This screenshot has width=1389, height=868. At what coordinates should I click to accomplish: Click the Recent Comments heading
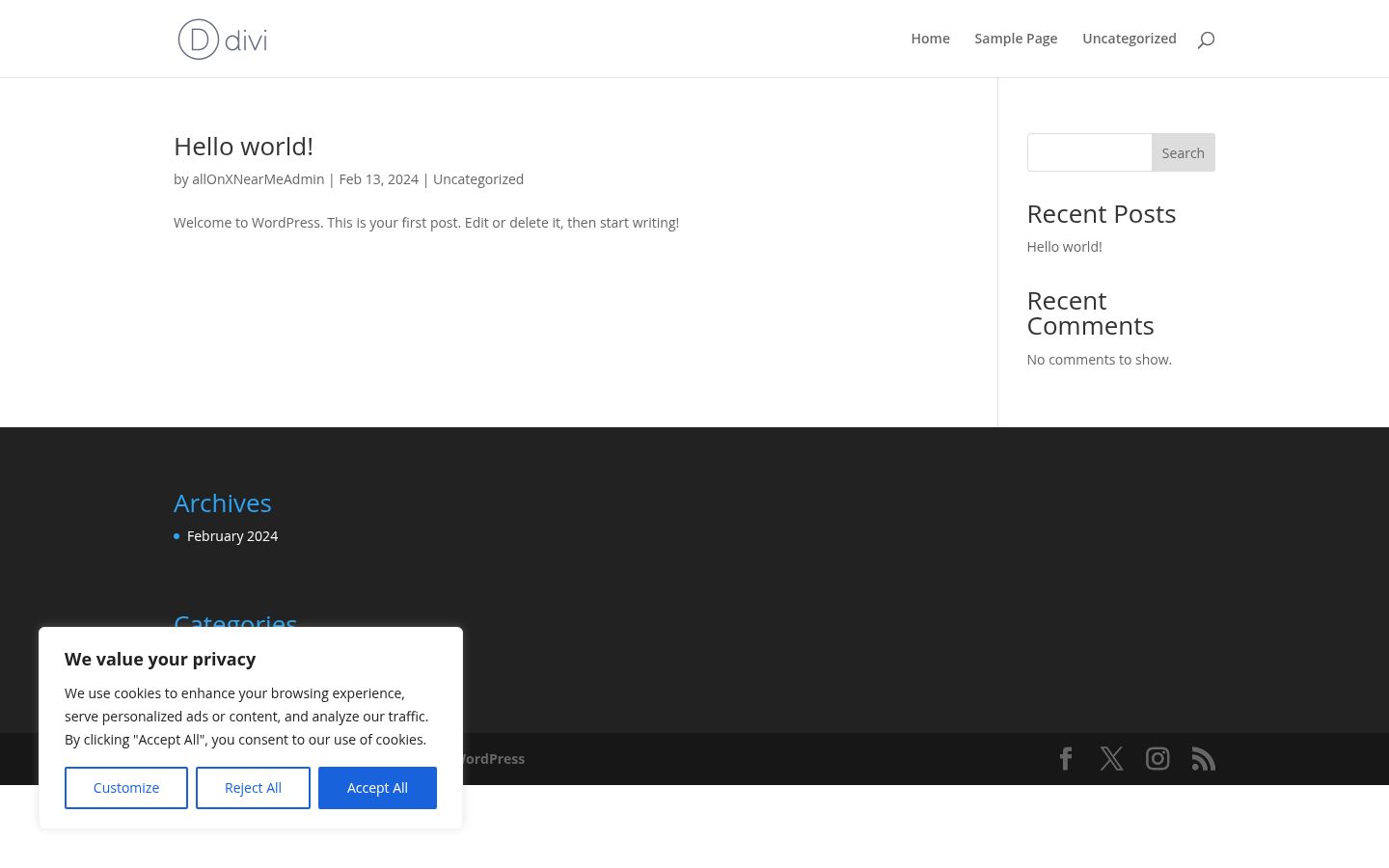click(x=1090, y=313)
